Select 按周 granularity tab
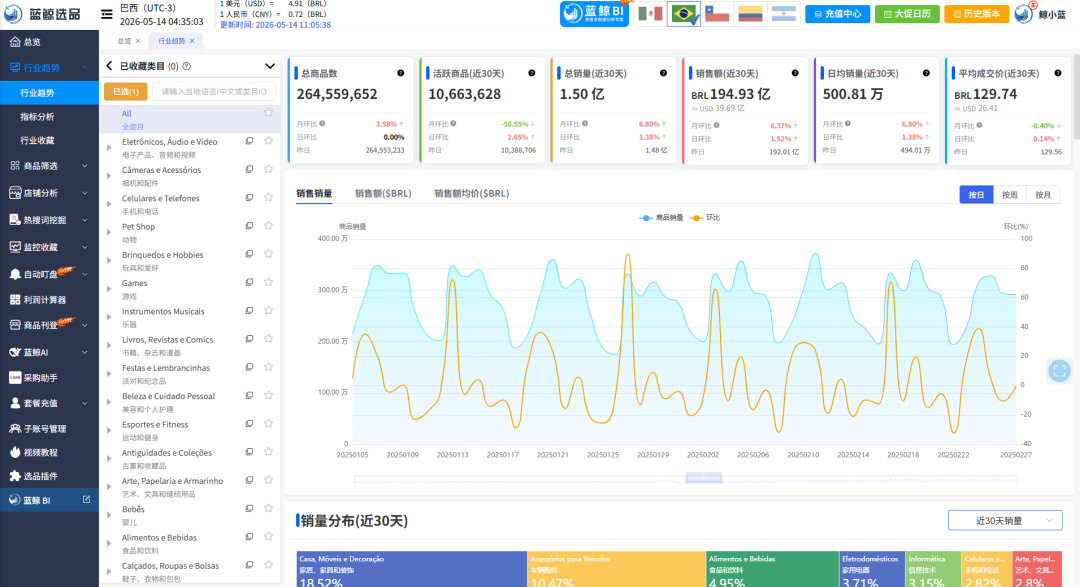 tap(1010, 195)
